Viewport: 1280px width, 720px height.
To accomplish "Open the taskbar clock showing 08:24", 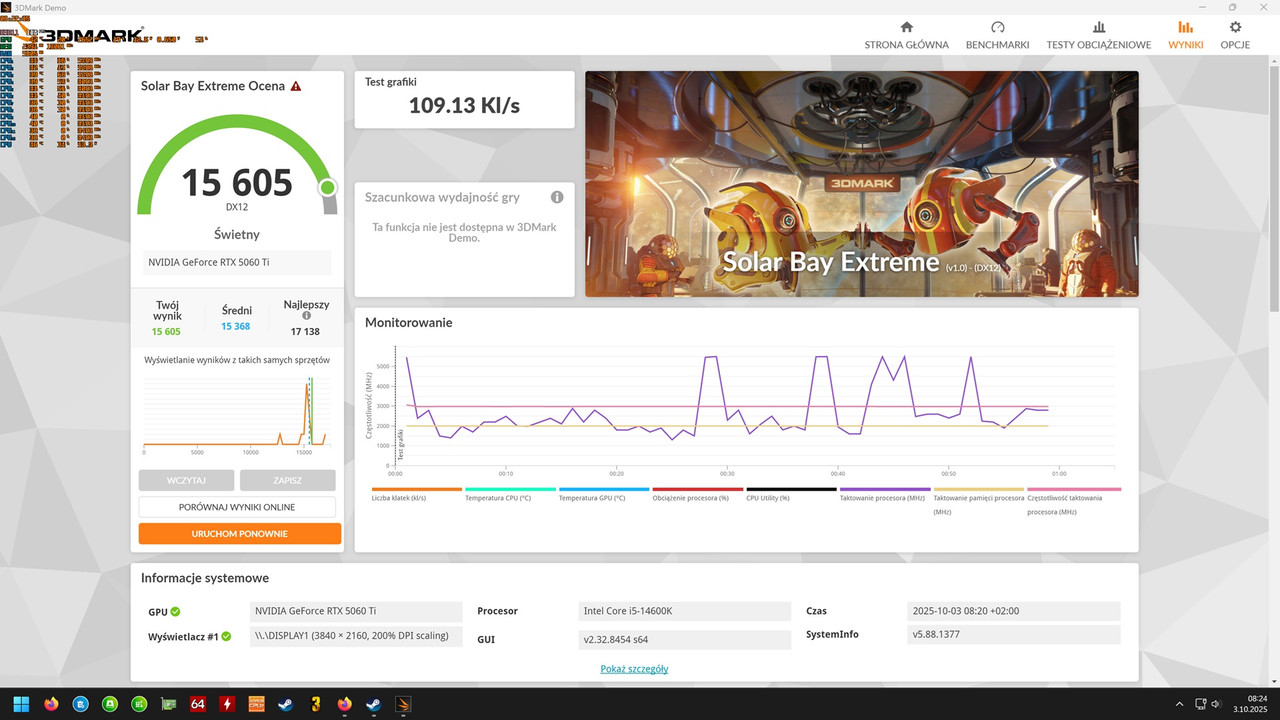I will point(1252,704).
